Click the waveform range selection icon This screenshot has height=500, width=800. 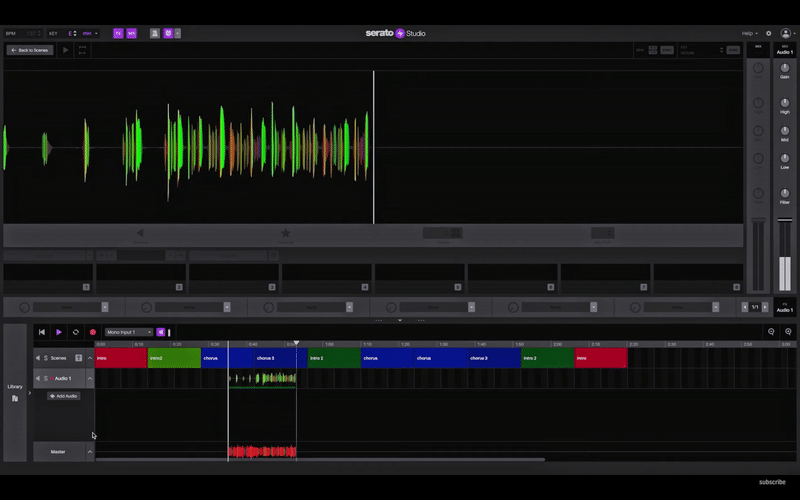pyautogui.click(x=82, y=50)
